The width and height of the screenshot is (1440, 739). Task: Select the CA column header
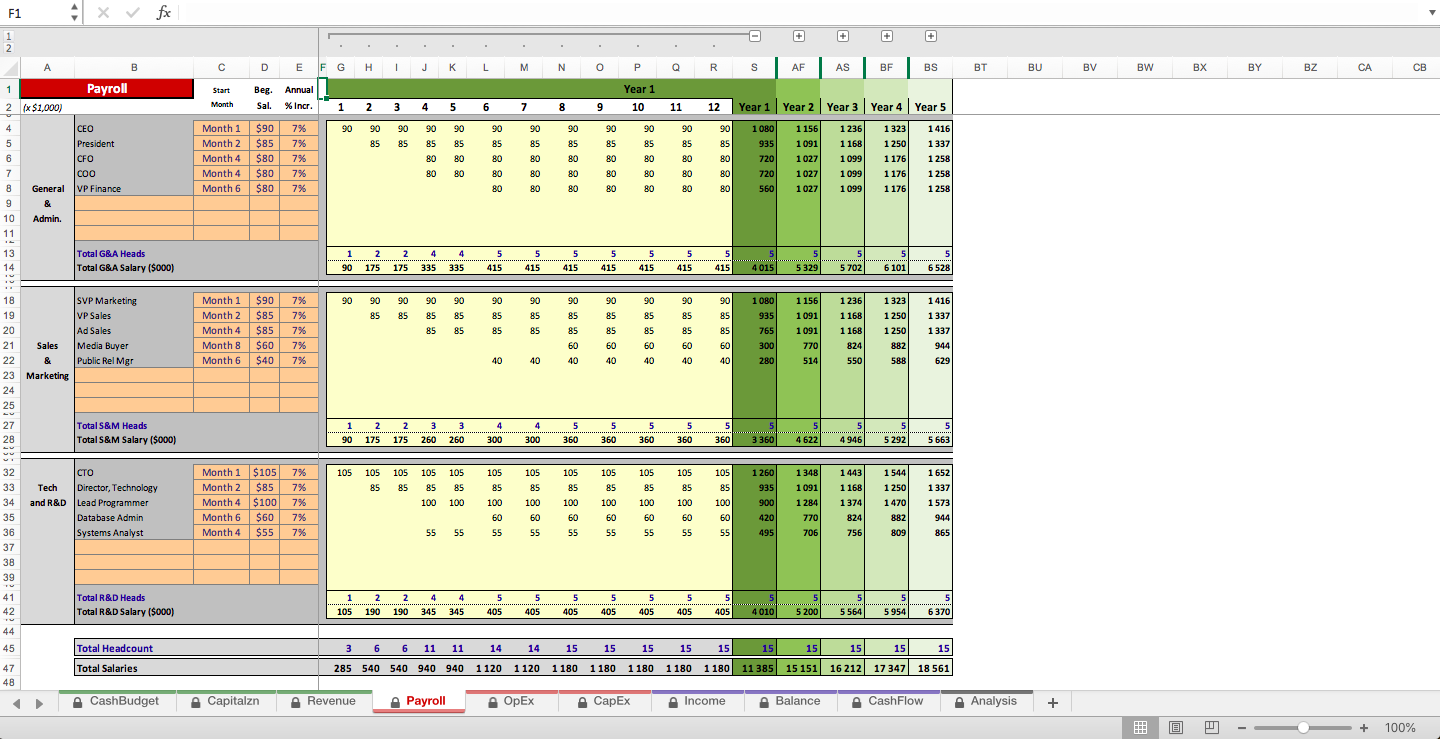(1365, 68)
